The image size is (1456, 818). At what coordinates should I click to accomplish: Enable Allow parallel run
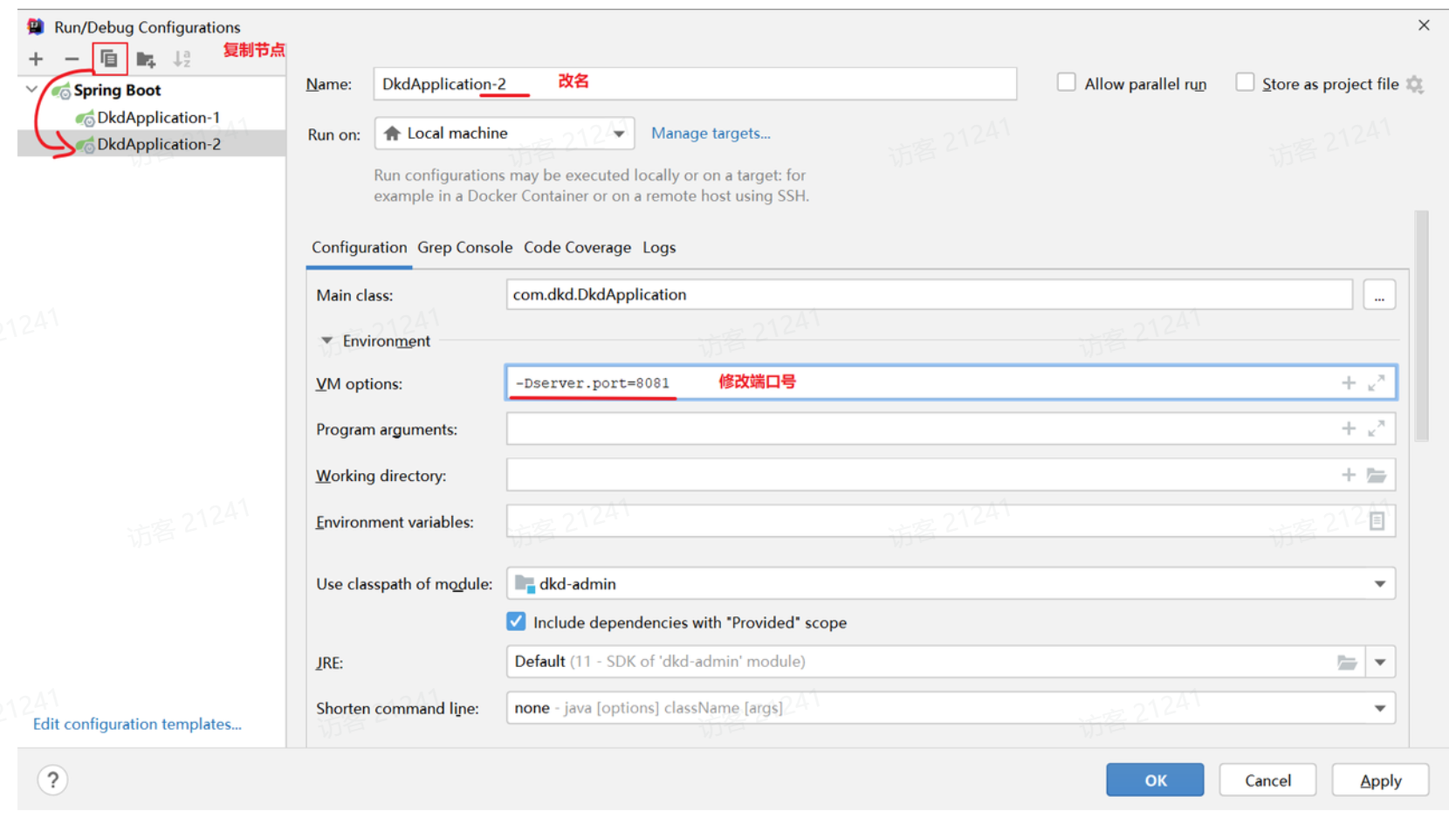coord(1066,83)
